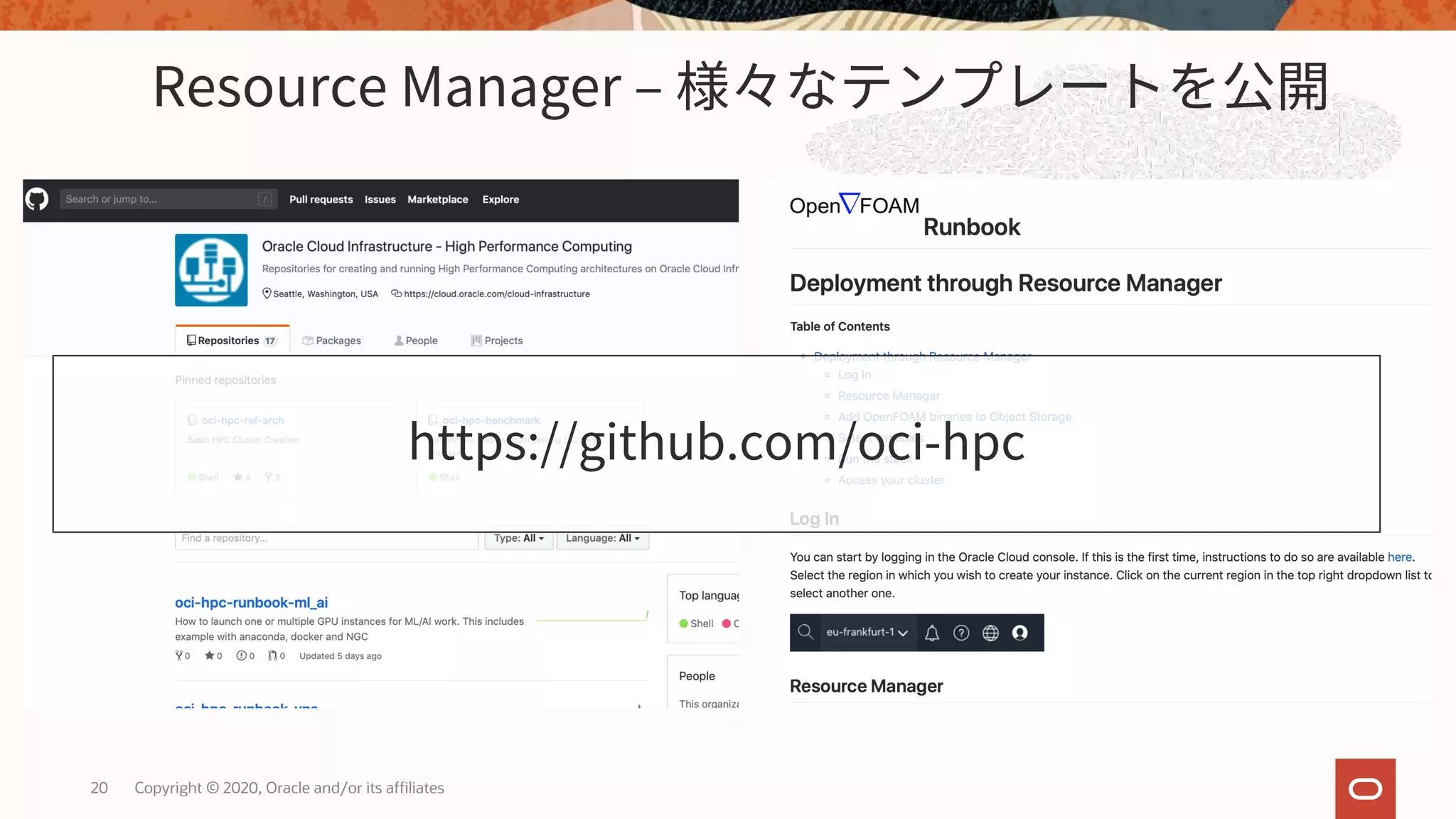Image resolution: width=1456 pixels, height=819 pixels.
Task: Click fork count icon under oci-hpc-runbook-ml_ai
Action: (x=179, y=655)
